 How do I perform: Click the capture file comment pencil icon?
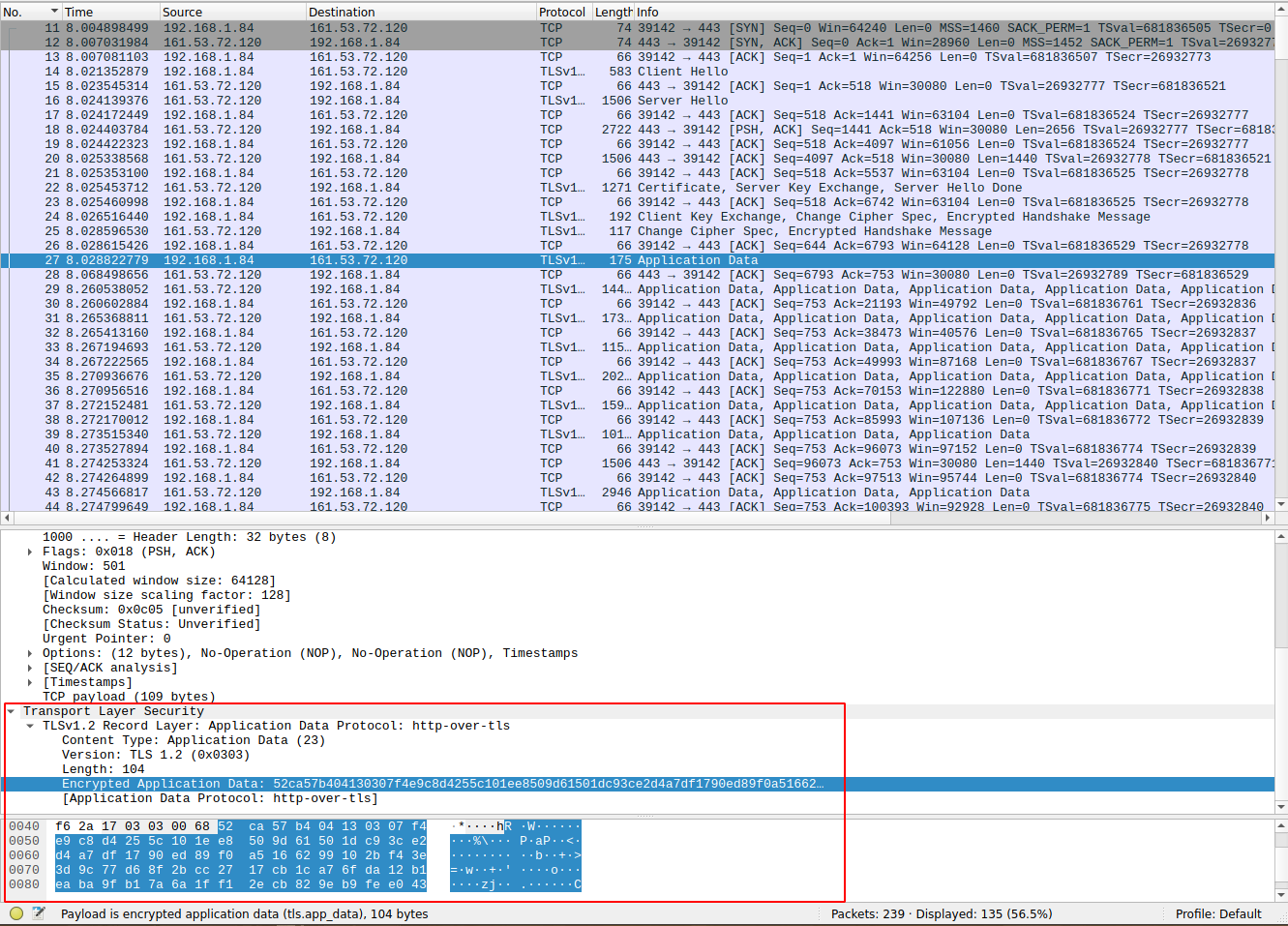39,913
